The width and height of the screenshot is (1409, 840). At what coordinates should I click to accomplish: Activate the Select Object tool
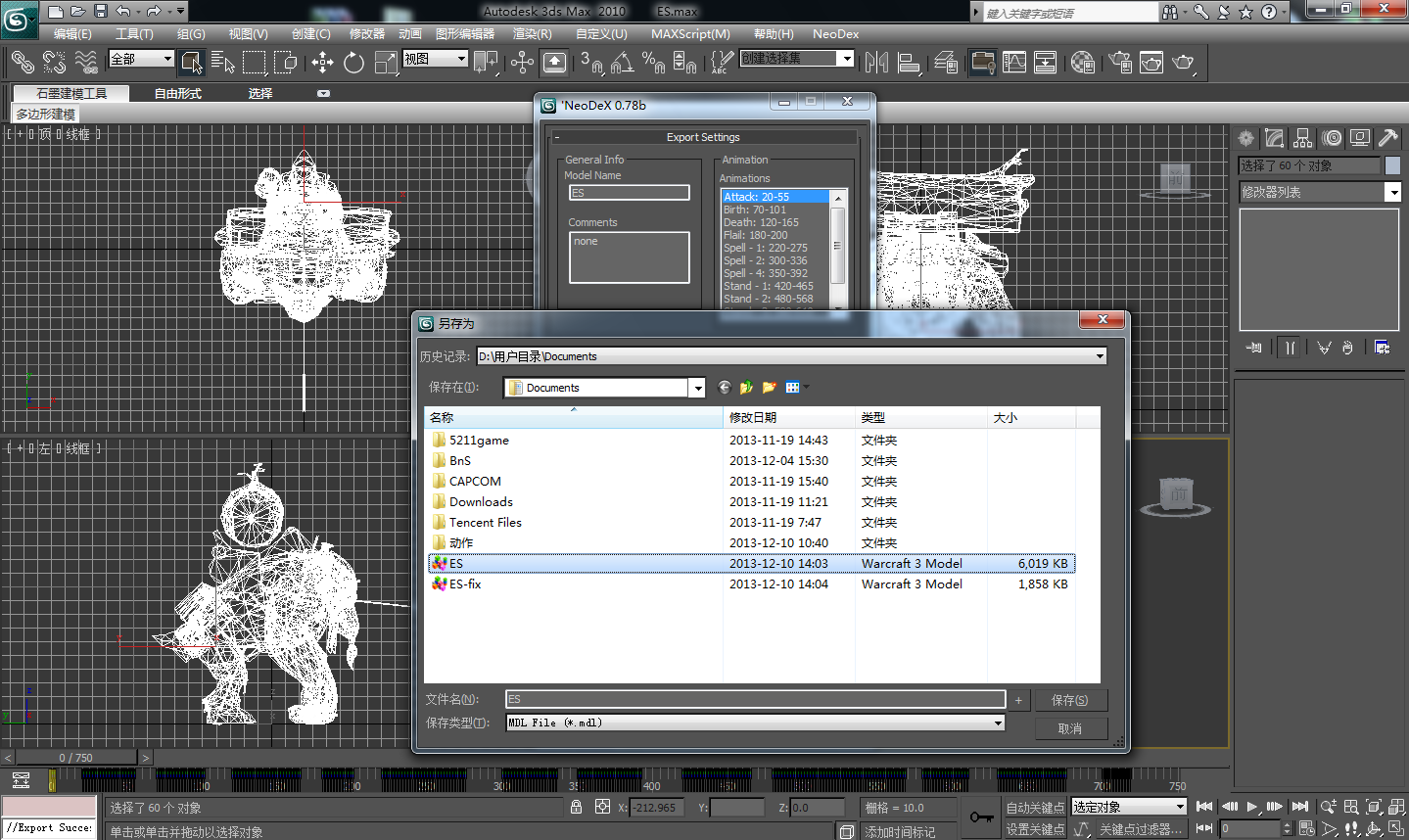point(192,63)
